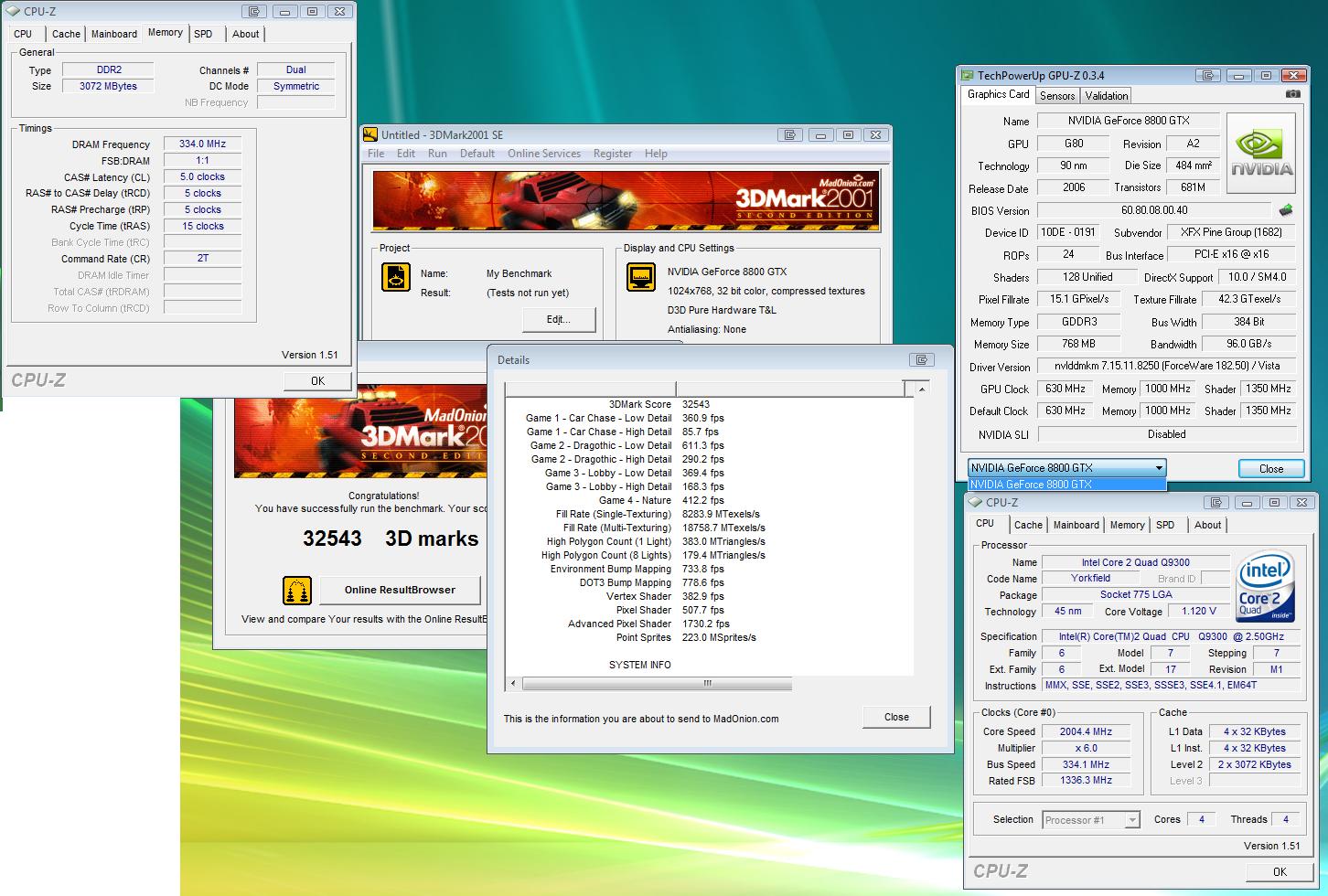Image resolution: width=1328 pixels, height=896 pixels.
Task: Open the Default menu in 3DMark2001
Action: 477,154
